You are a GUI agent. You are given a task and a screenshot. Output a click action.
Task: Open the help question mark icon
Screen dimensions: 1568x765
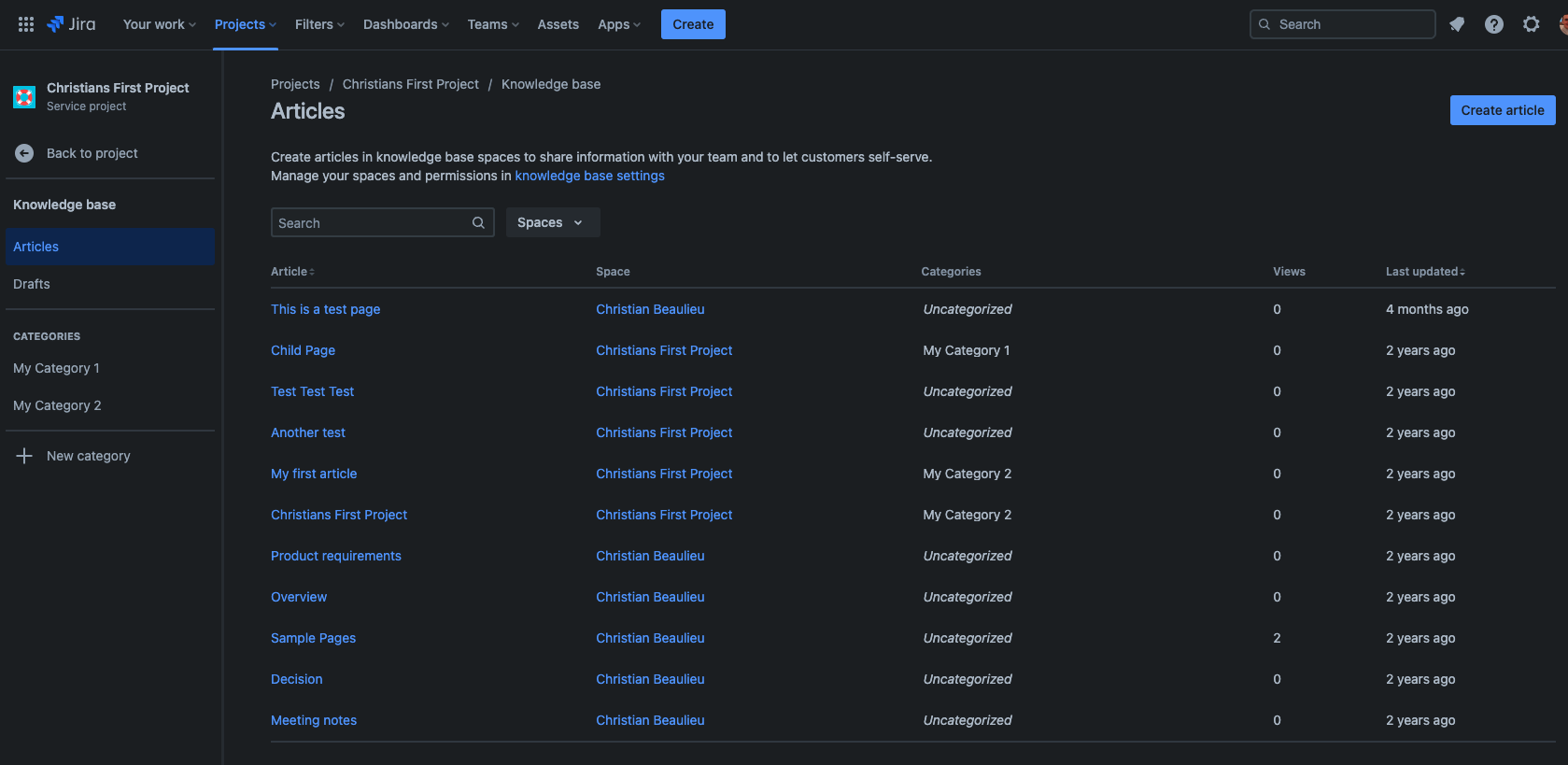pyautogui.click(x=1494, y=24)
